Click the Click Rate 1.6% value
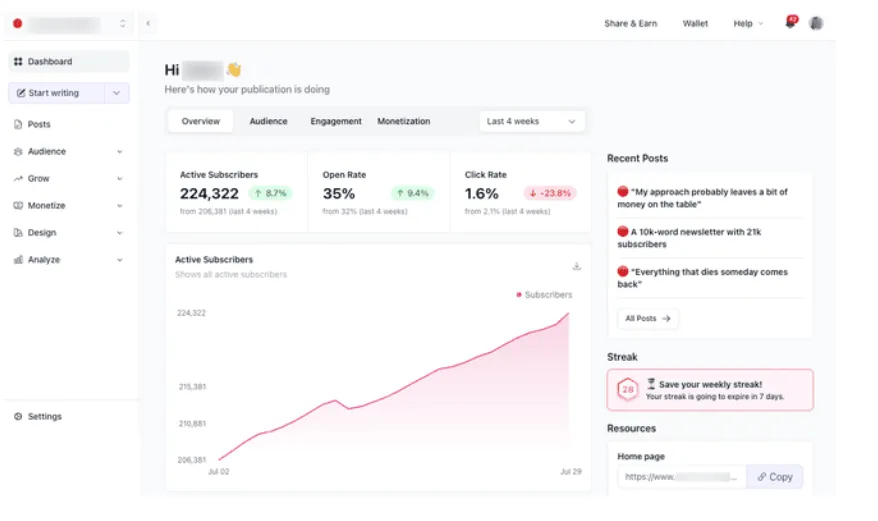Viewport: 878px width, 521px height. pos(482,194)
